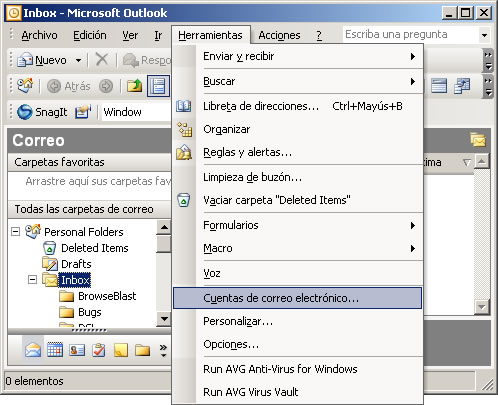Screen dimensions: 498x405
Task: Open the Edición menu
Action: click(90, 35)
